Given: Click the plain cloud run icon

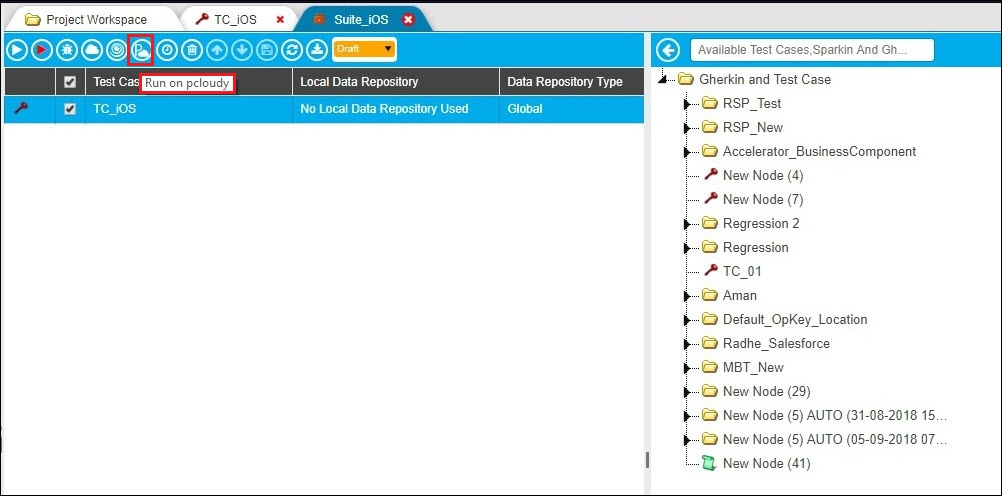Looking at the screenshot, I should pos(91,50).
